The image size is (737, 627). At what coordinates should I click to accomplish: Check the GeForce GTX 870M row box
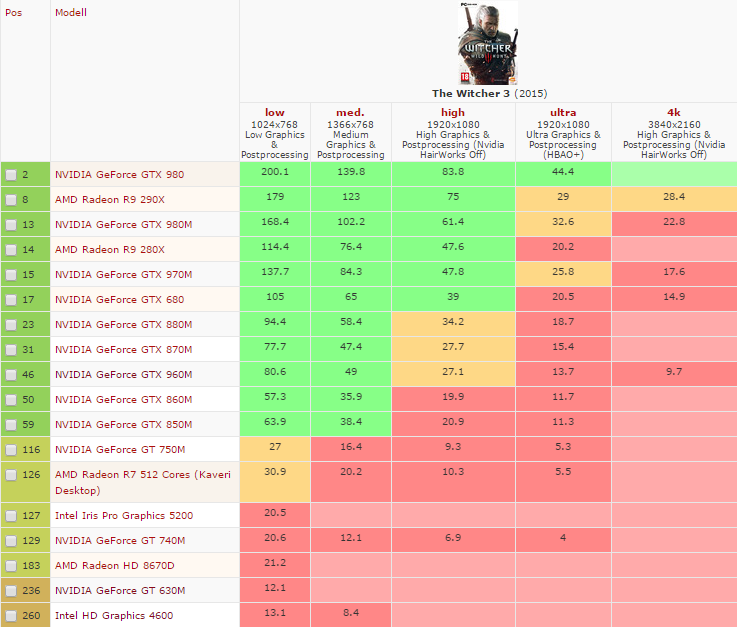tap(11, 350)
